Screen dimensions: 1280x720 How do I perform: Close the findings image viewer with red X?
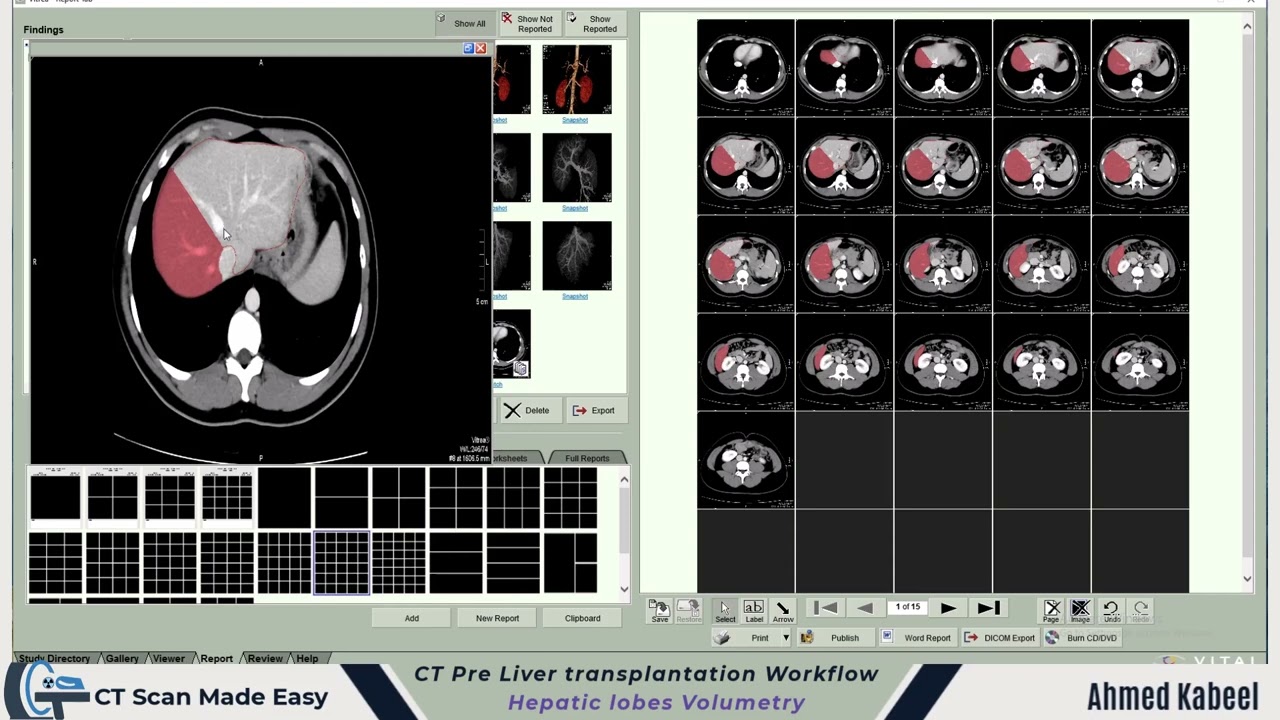(481, 48)
